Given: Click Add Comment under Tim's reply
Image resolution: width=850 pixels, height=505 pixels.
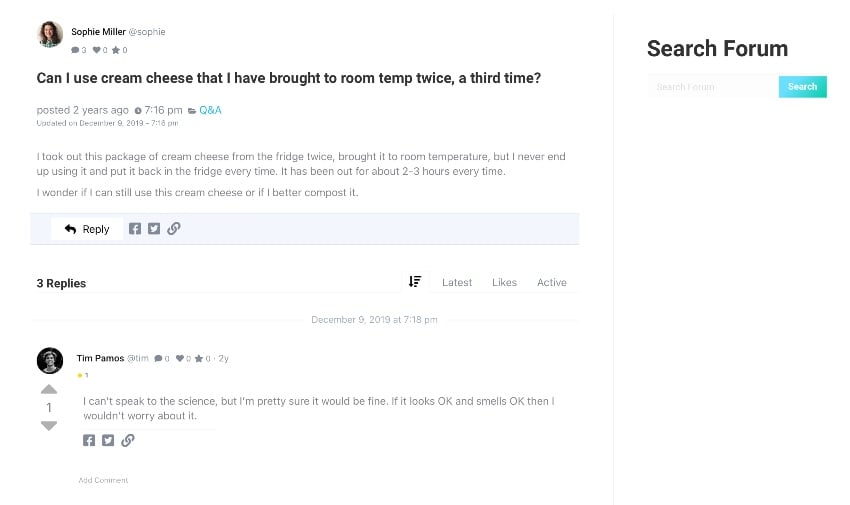Looking at the screenshot, I should tap(103, 480).
